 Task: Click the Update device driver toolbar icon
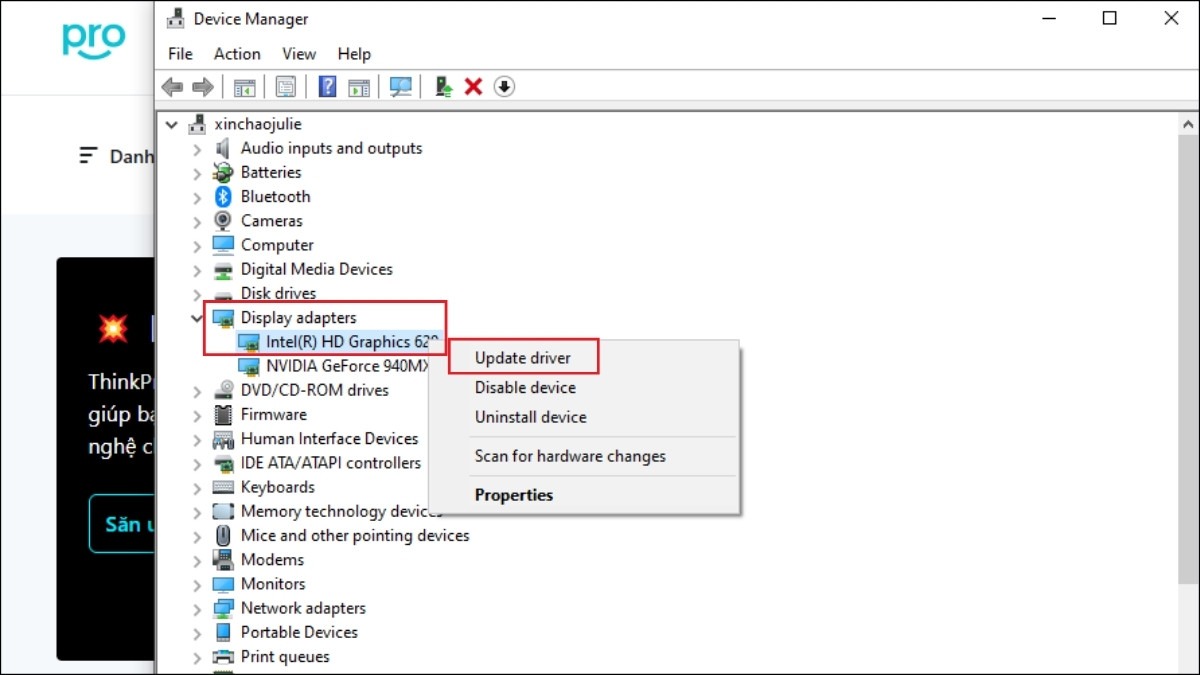coord(444,87)
